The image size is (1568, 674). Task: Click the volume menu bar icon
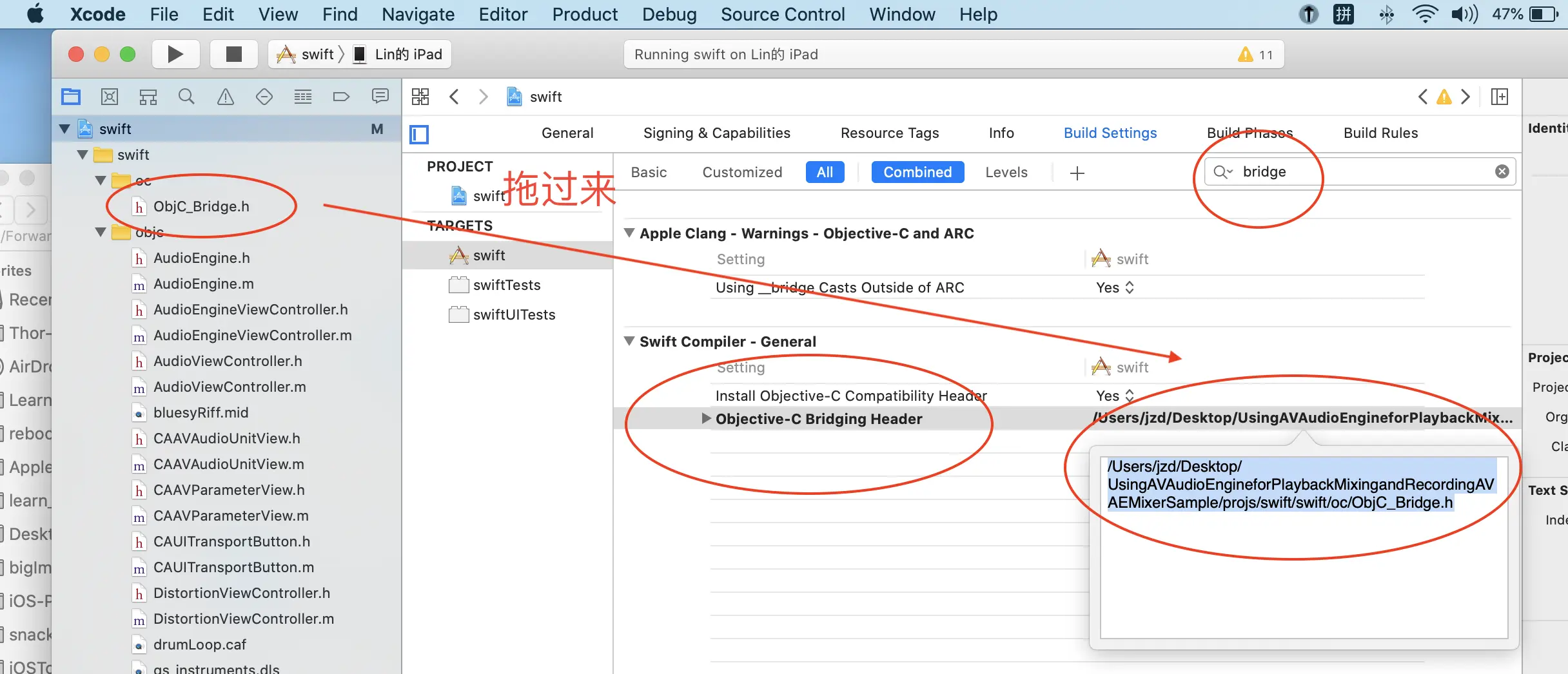[x=1464, y=14]
